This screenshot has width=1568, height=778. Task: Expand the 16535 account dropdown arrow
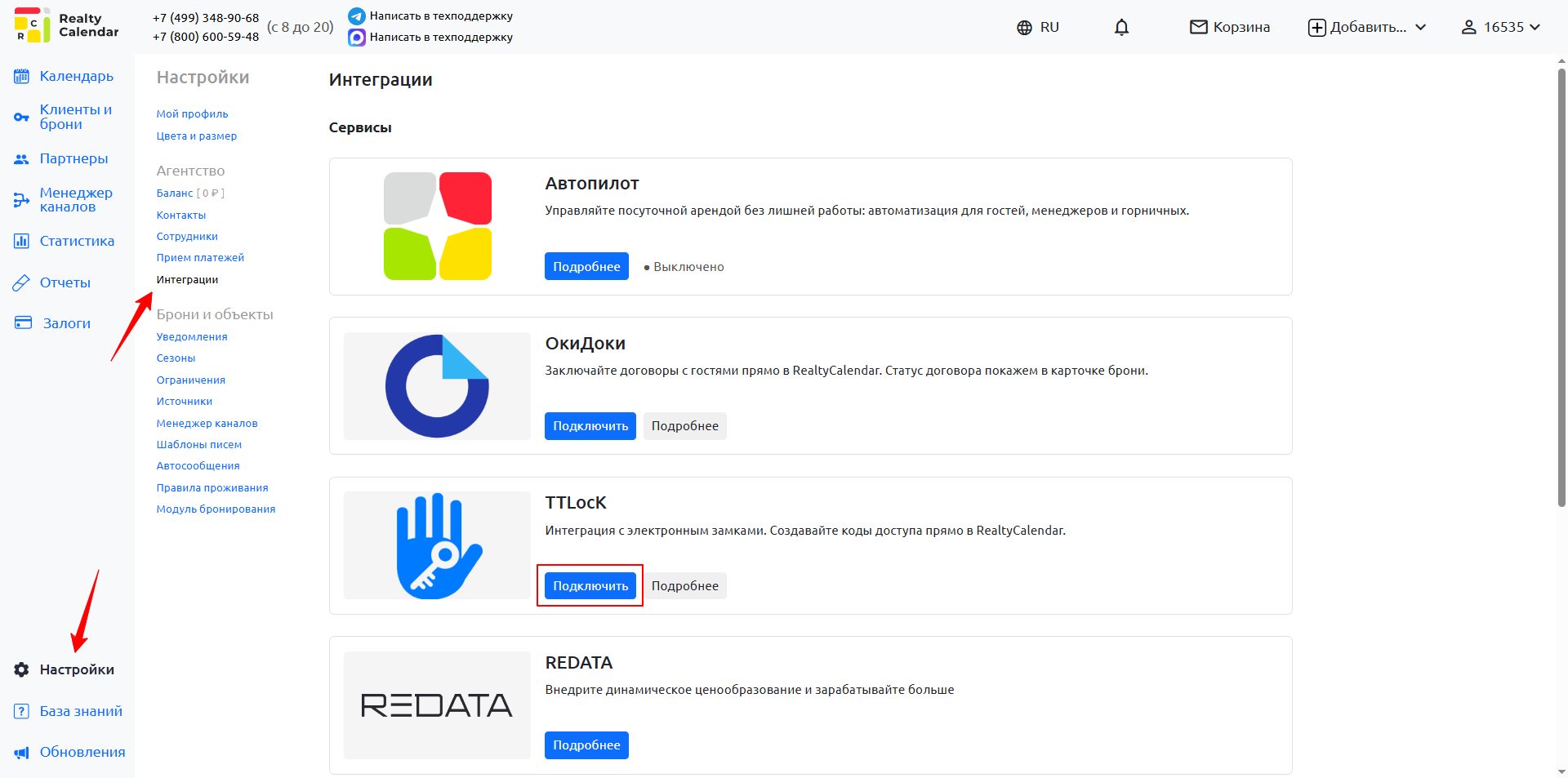(1535, 28)
